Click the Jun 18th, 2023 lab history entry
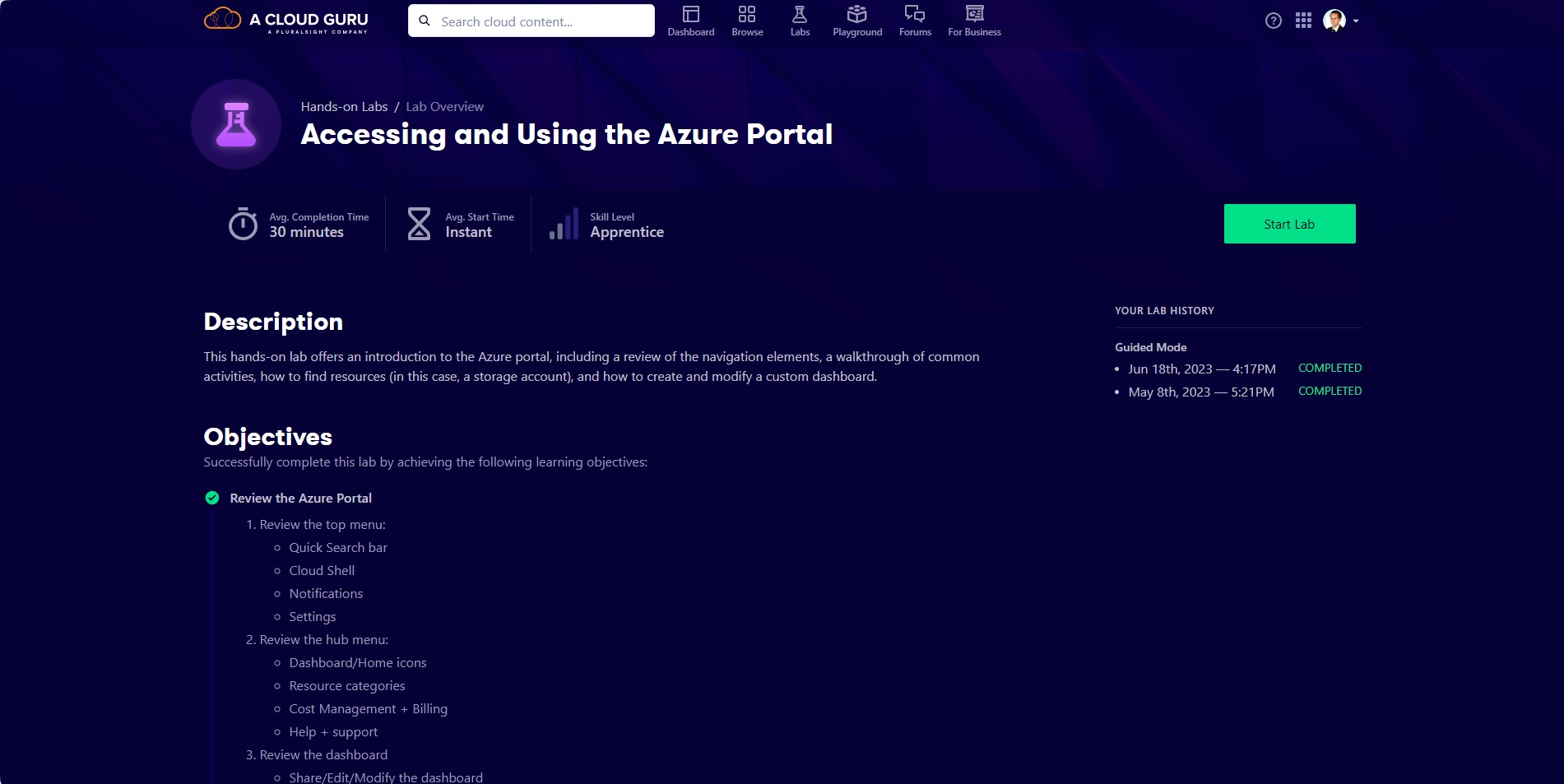This screenshot has height=784, width=1564. pos(1201,369)
